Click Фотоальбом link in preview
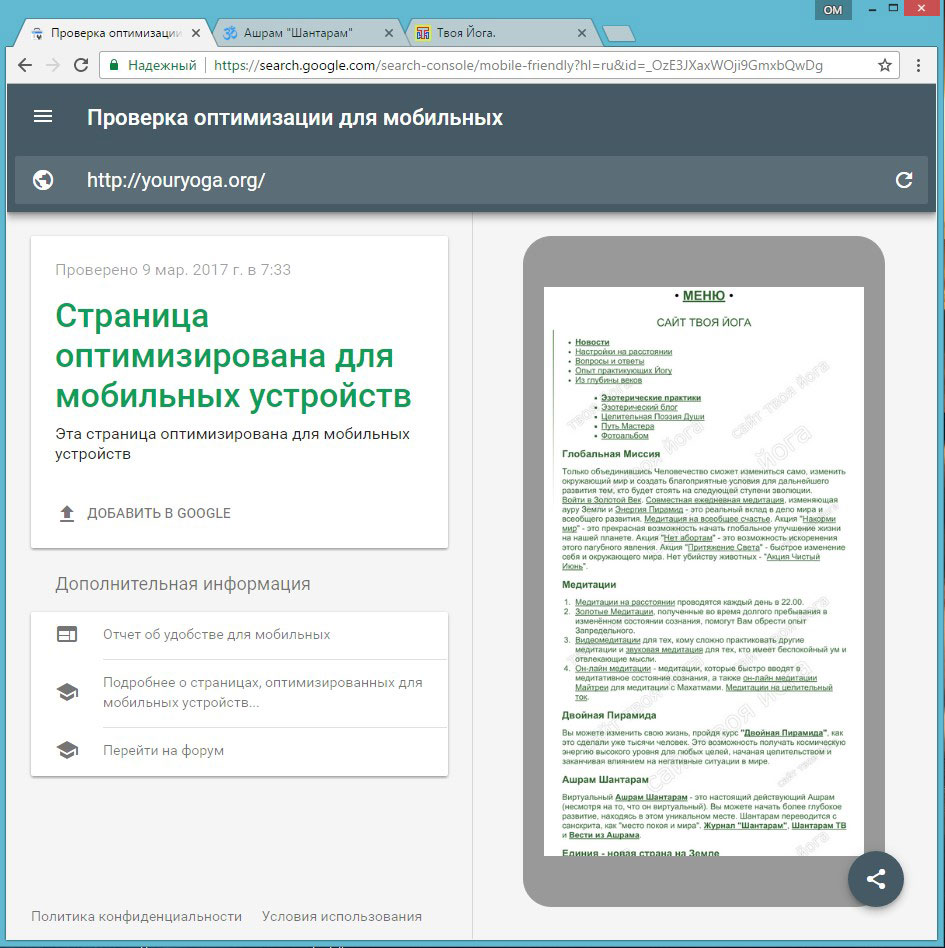The height and width of the screenshot is (948, 945). [x=625, y=436]
